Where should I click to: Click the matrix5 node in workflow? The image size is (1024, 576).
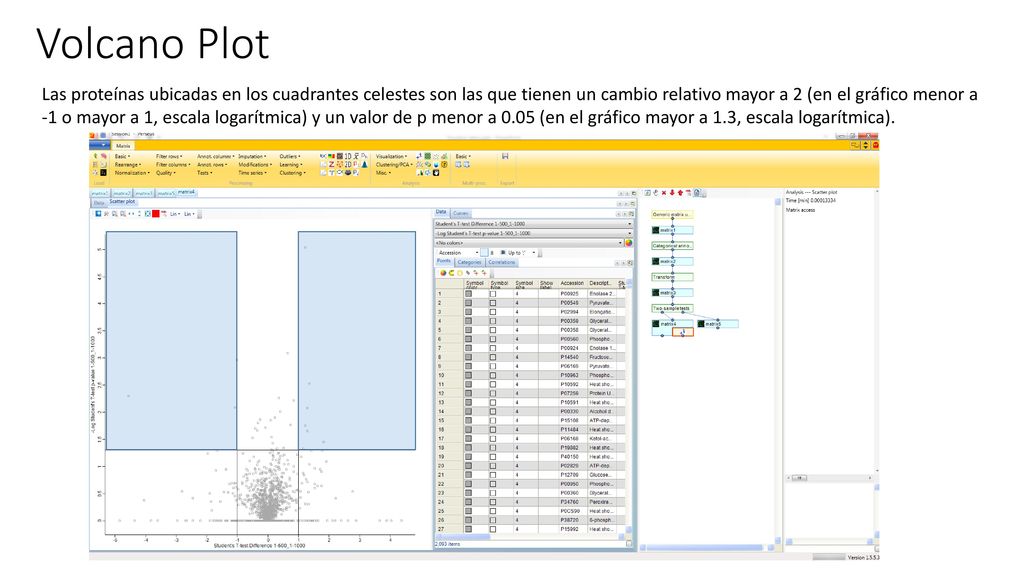coord(717,324)
